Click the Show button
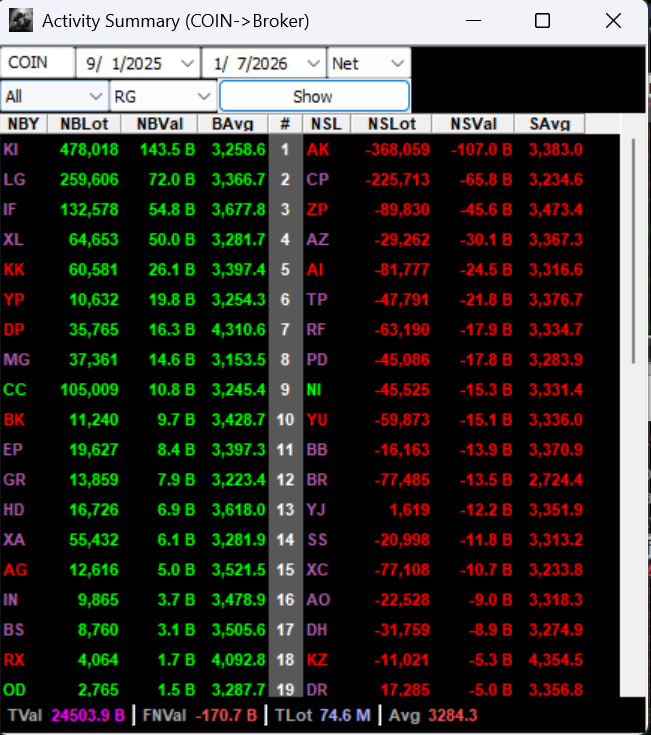Screen dimensions: 651x735 [x=314, y=97]
